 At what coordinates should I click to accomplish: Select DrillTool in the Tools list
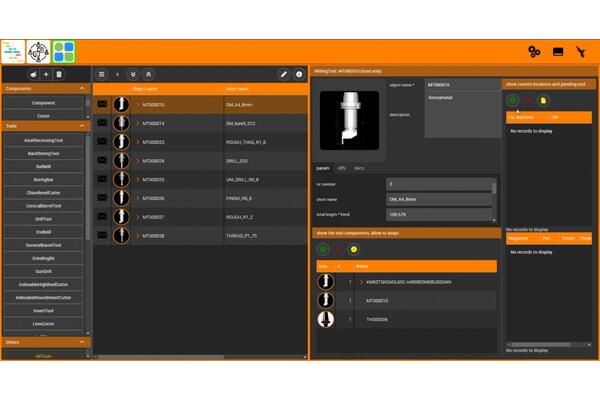[x=44, y=218]
